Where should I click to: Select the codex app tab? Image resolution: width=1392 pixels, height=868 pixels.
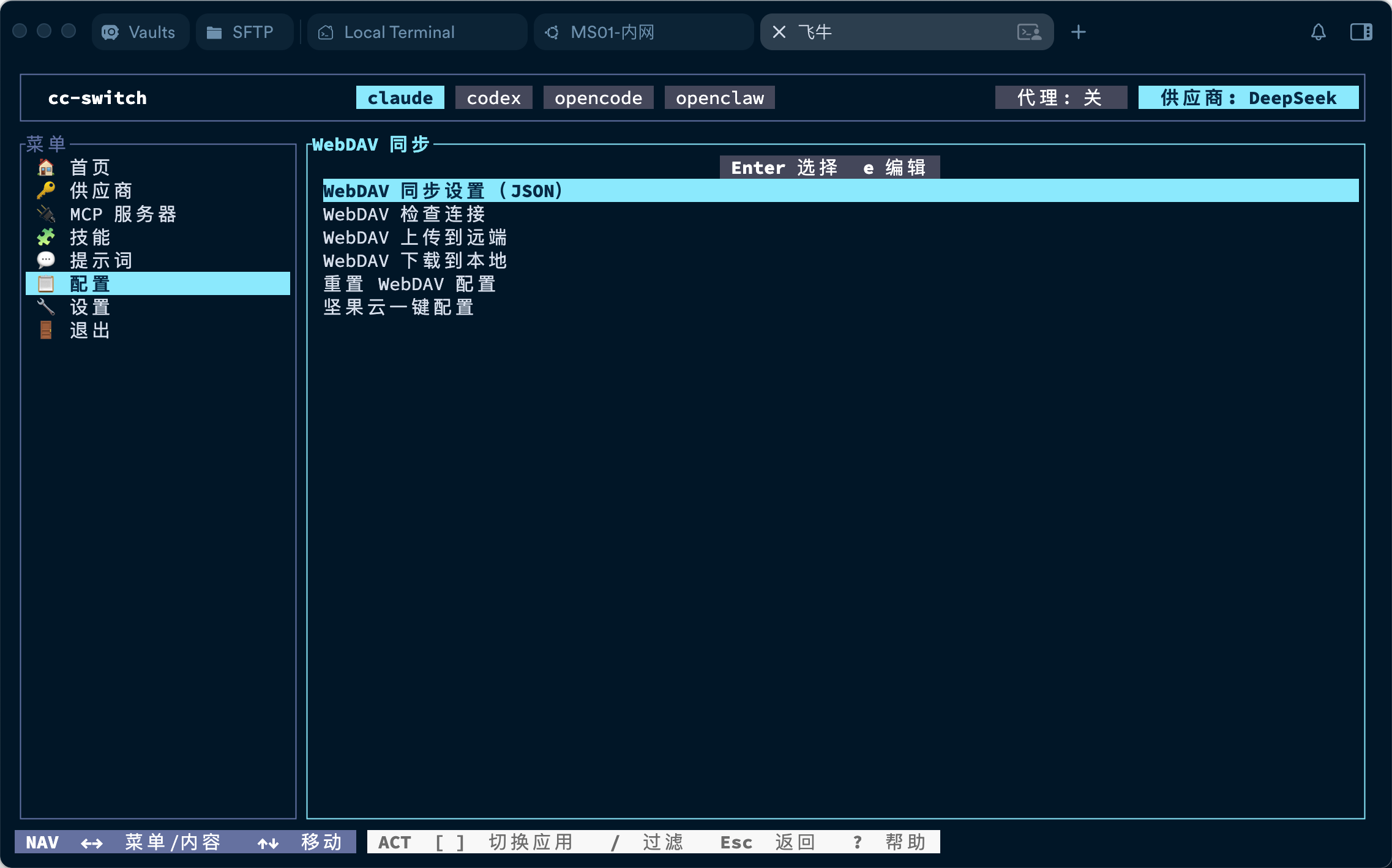click(494, 98)
